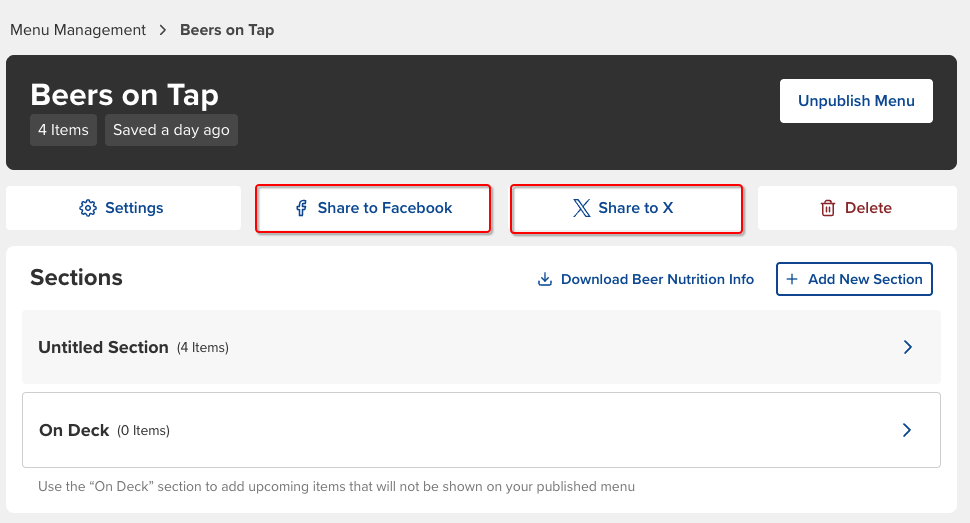Click the download arrow icon
Image resolution: width=970 pixels, height=523 pixels.
coord(545,279)
